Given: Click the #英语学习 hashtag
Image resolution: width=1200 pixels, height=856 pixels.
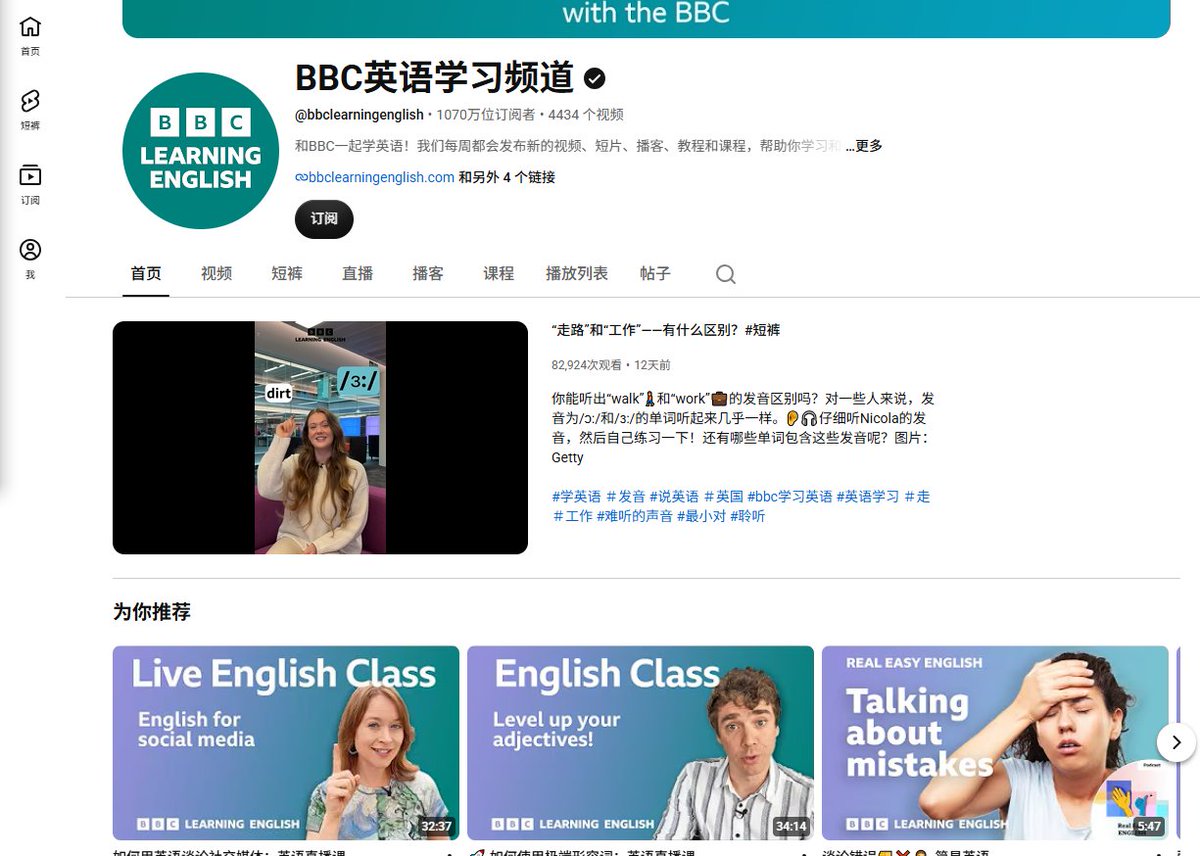Looking at the screenshot, I should 868,496.
